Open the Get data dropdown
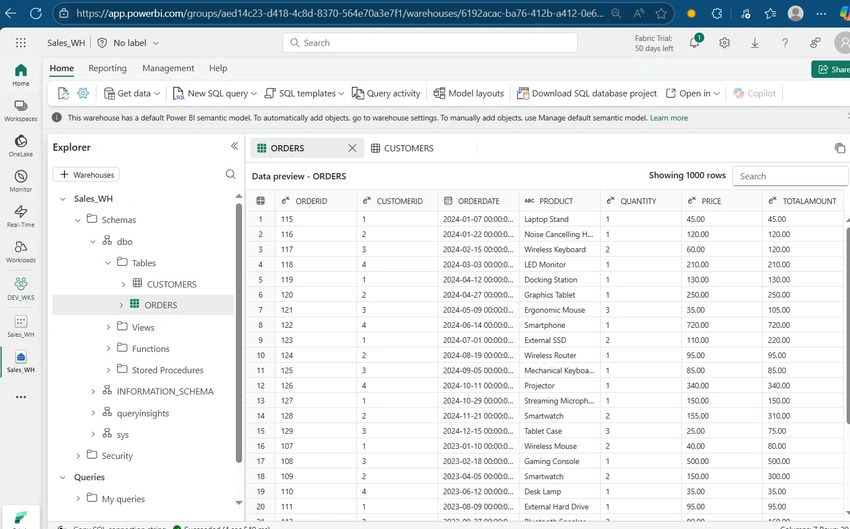The image size is (850, 529). [x=132, y=93]
